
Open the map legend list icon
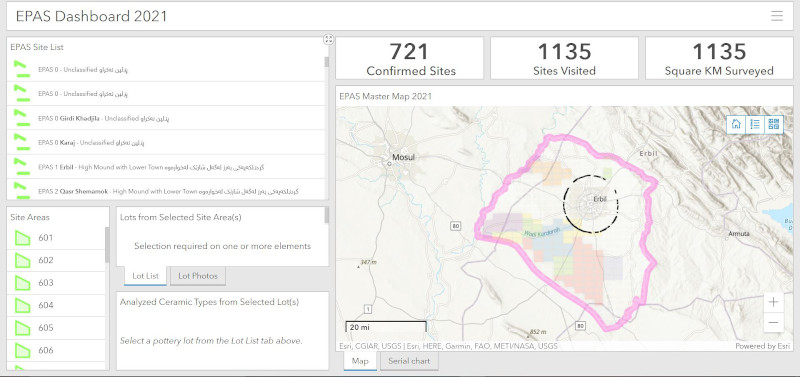click(x=755, y=124)
